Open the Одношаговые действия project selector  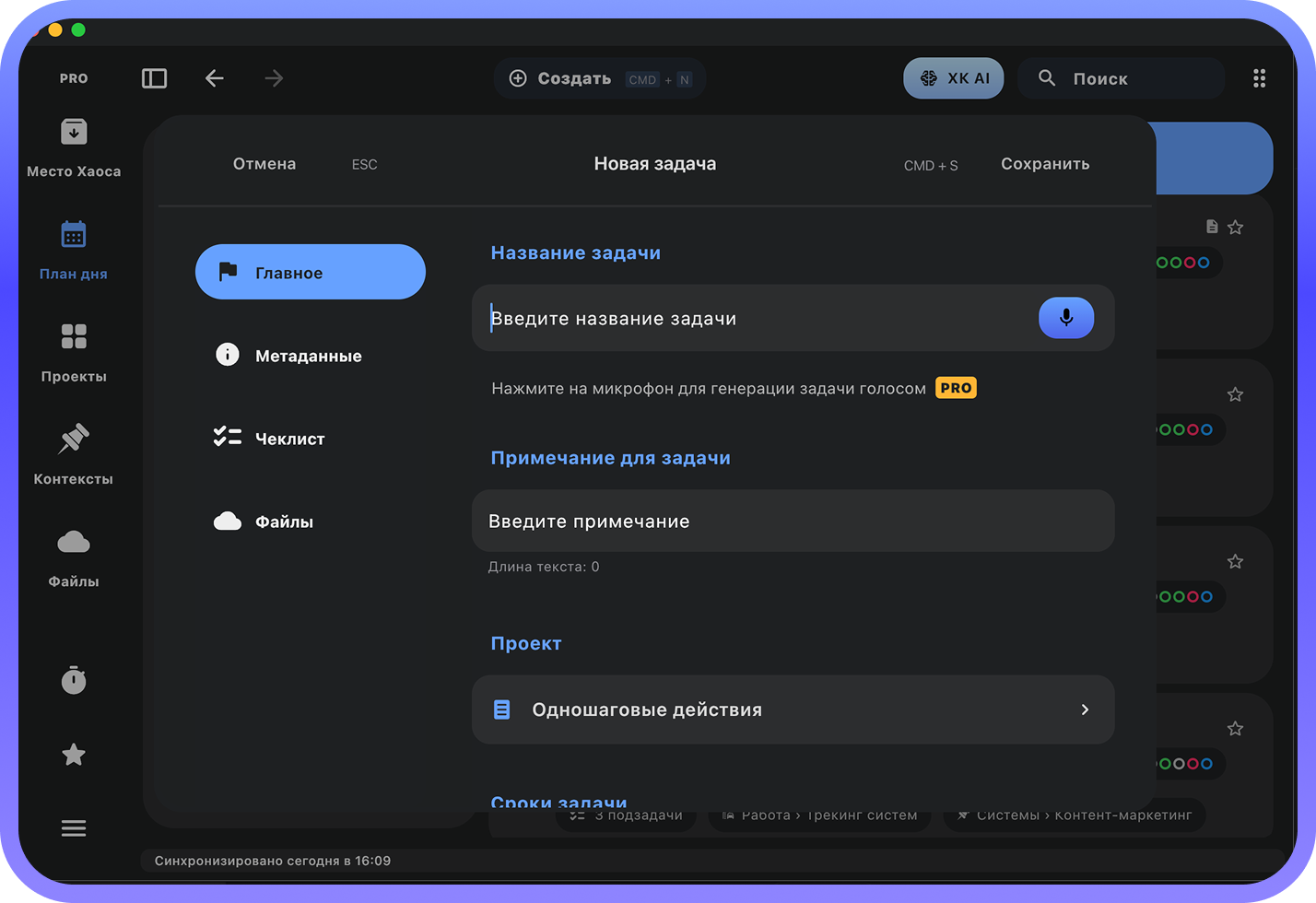tap(793, 709)
